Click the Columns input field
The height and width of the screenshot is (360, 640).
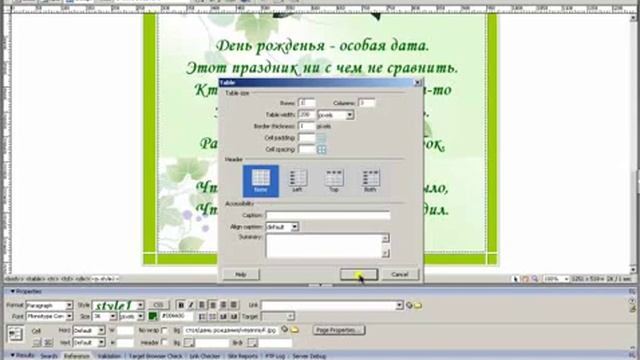point(366,103)
